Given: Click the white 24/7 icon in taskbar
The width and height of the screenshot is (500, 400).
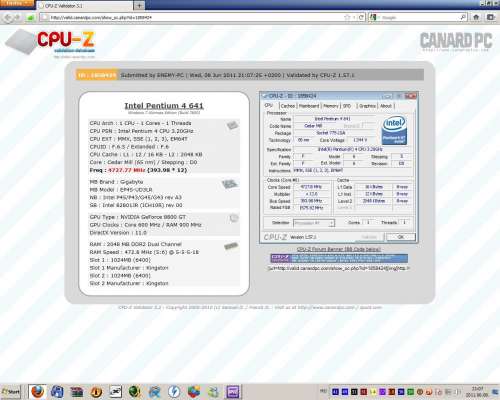Looking at the screenshot, I should [x=115, y=392].
